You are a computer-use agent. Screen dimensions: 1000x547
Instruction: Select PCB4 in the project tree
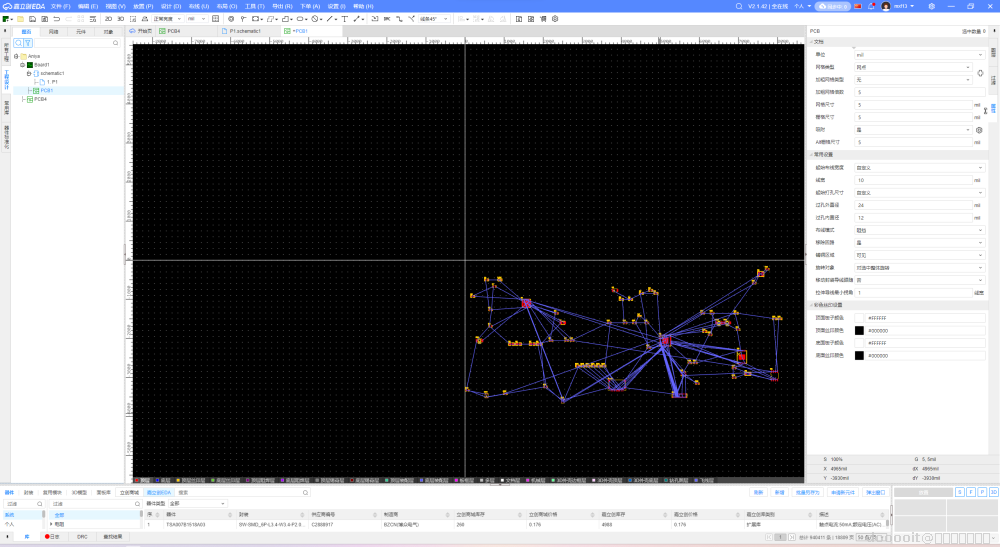(x=40, y=99)
